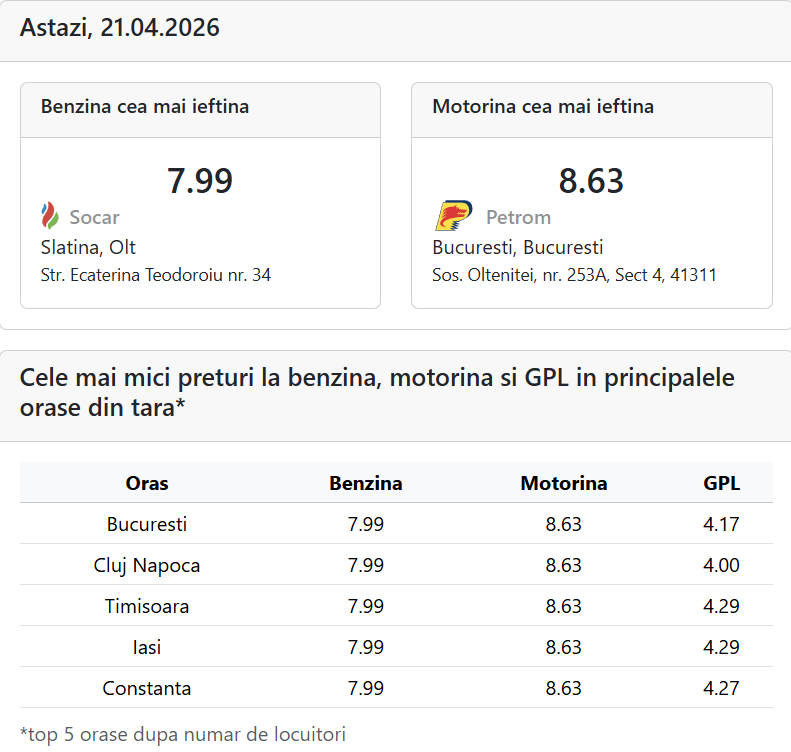Select the Bucuresti row in table
The width and height of the screenshot is (791, 752).
(147, 524)
